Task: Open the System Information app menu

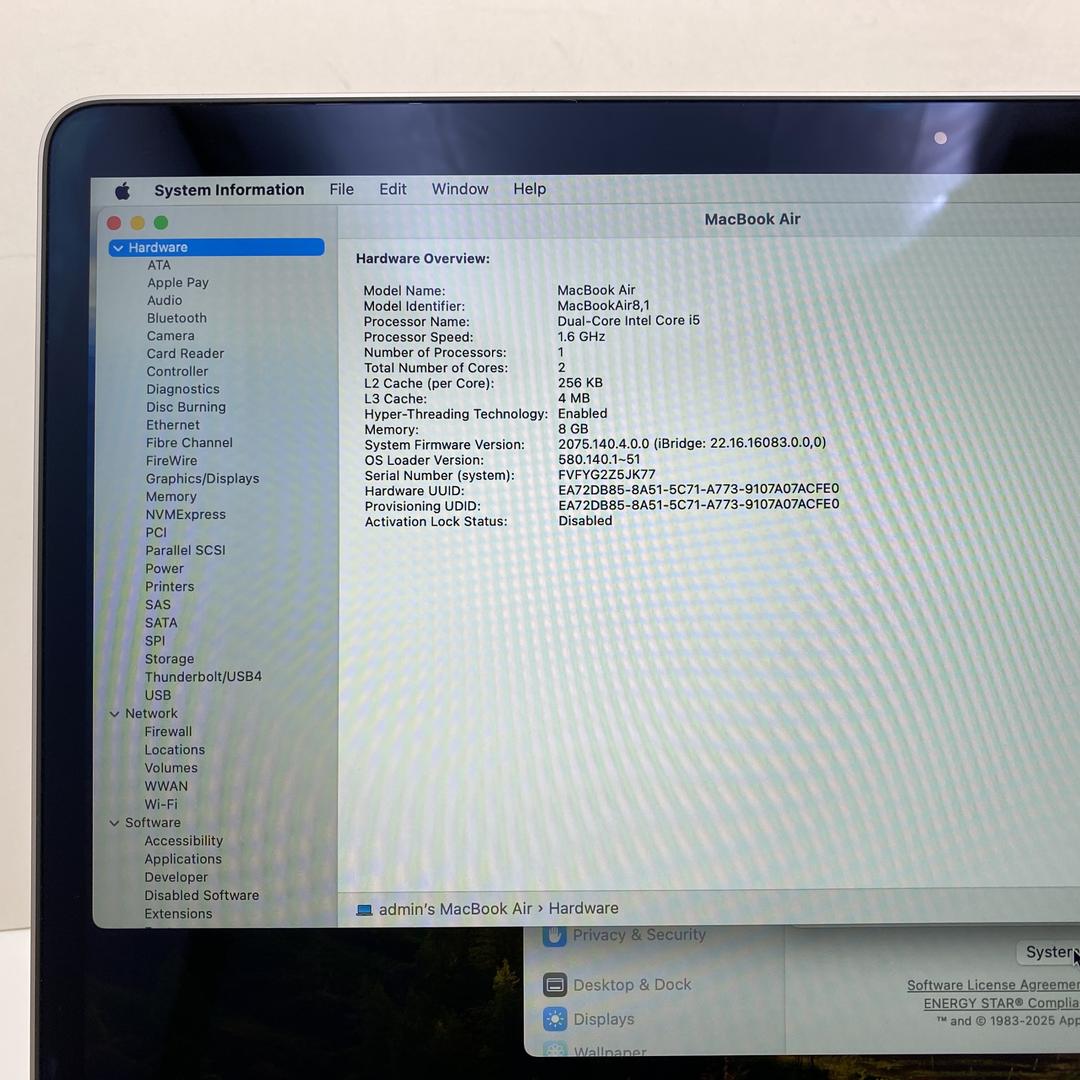Action: point(229,190)
